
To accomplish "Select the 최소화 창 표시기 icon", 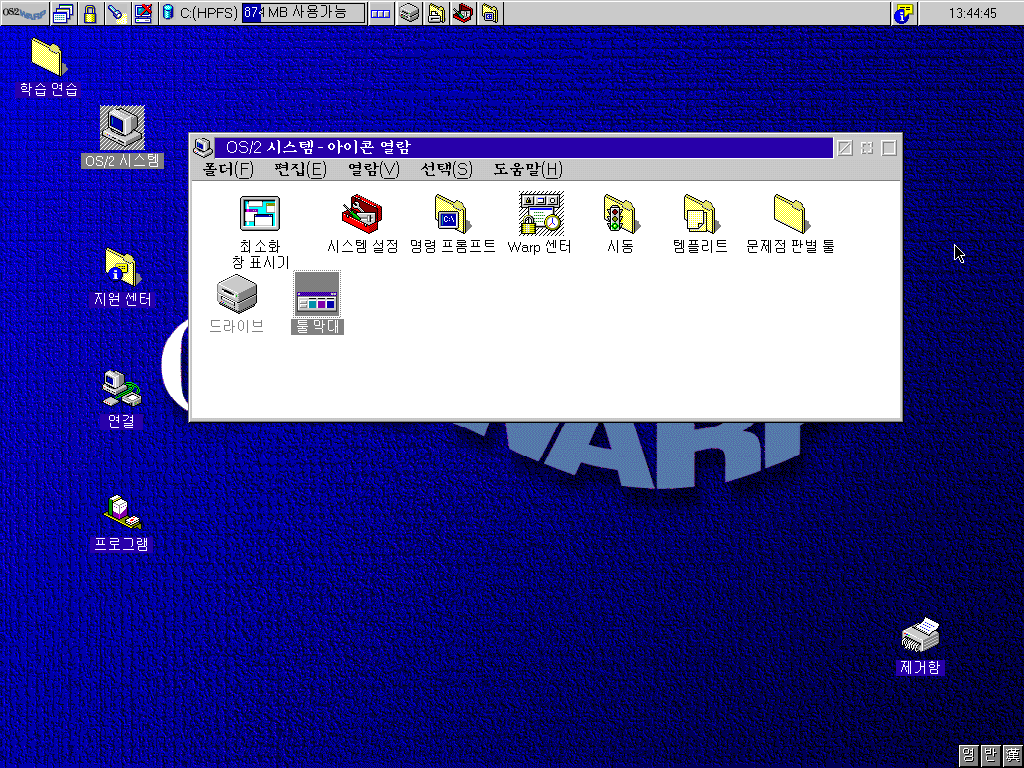I will [x=260, y=232].
